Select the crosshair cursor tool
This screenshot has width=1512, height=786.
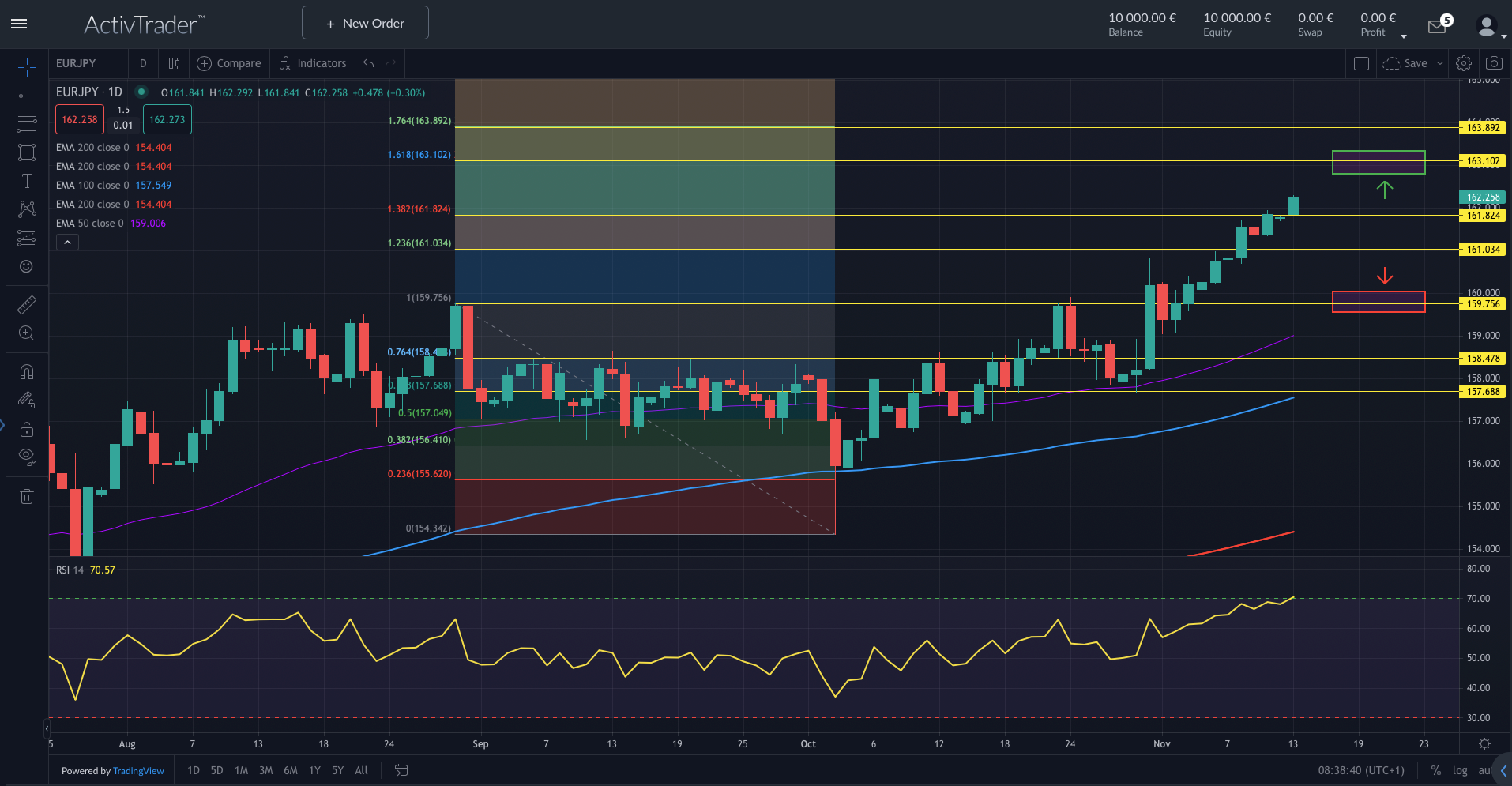[x=26, y=67]
